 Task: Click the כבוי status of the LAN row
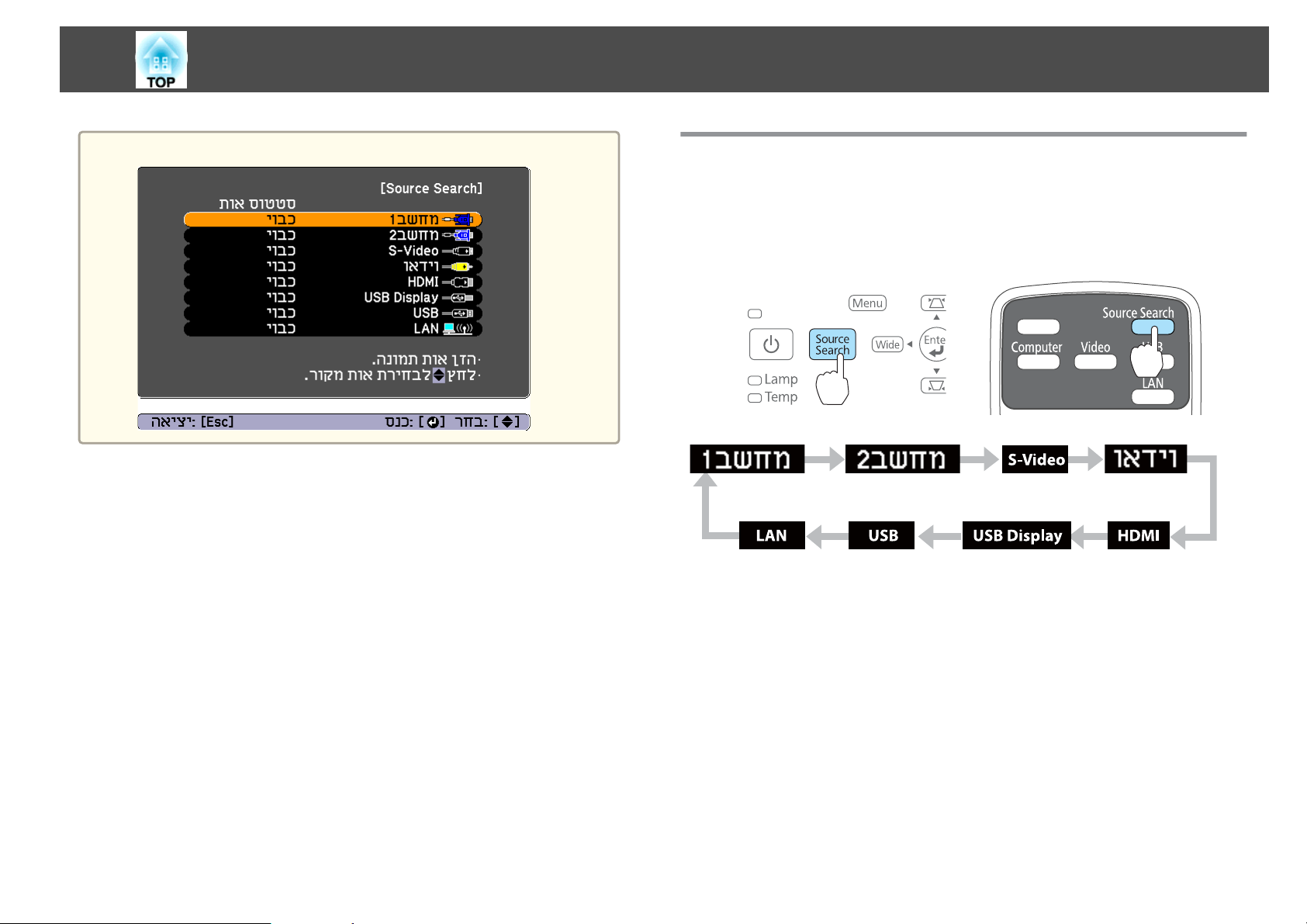(281, 328)
